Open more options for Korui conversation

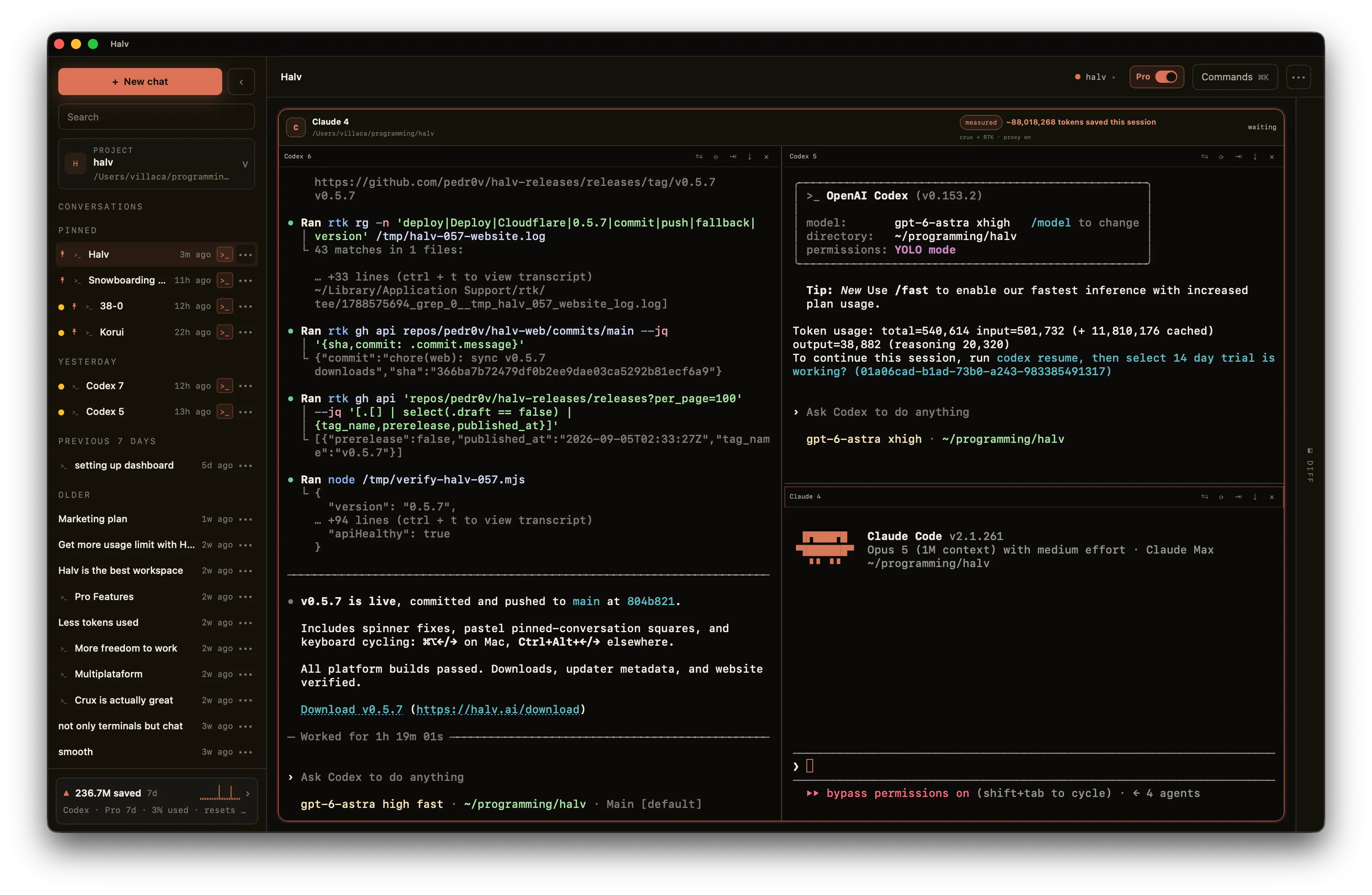pos(245,332)
